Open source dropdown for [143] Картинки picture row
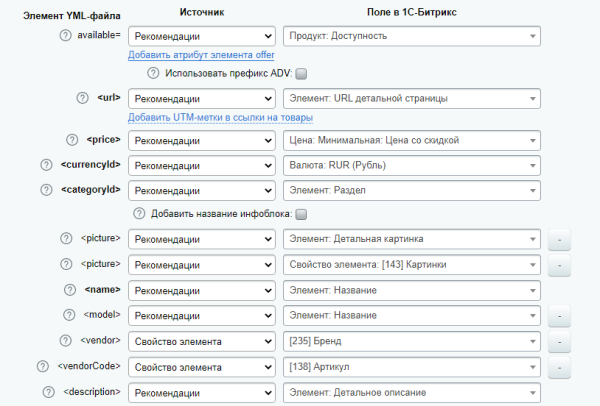The image size is (600, 406). tap(202, 265)
